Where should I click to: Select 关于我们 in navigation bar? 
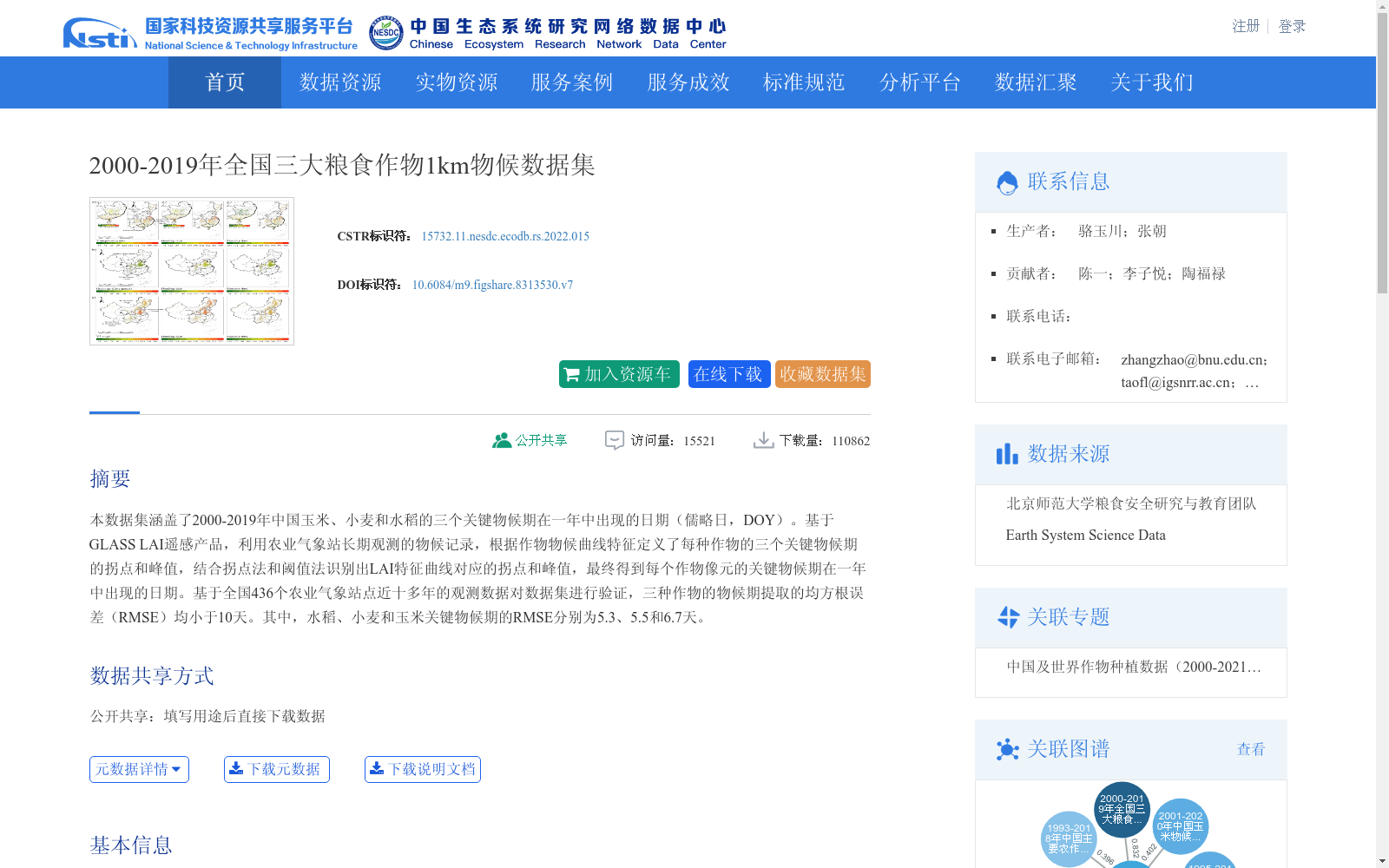1152,82
